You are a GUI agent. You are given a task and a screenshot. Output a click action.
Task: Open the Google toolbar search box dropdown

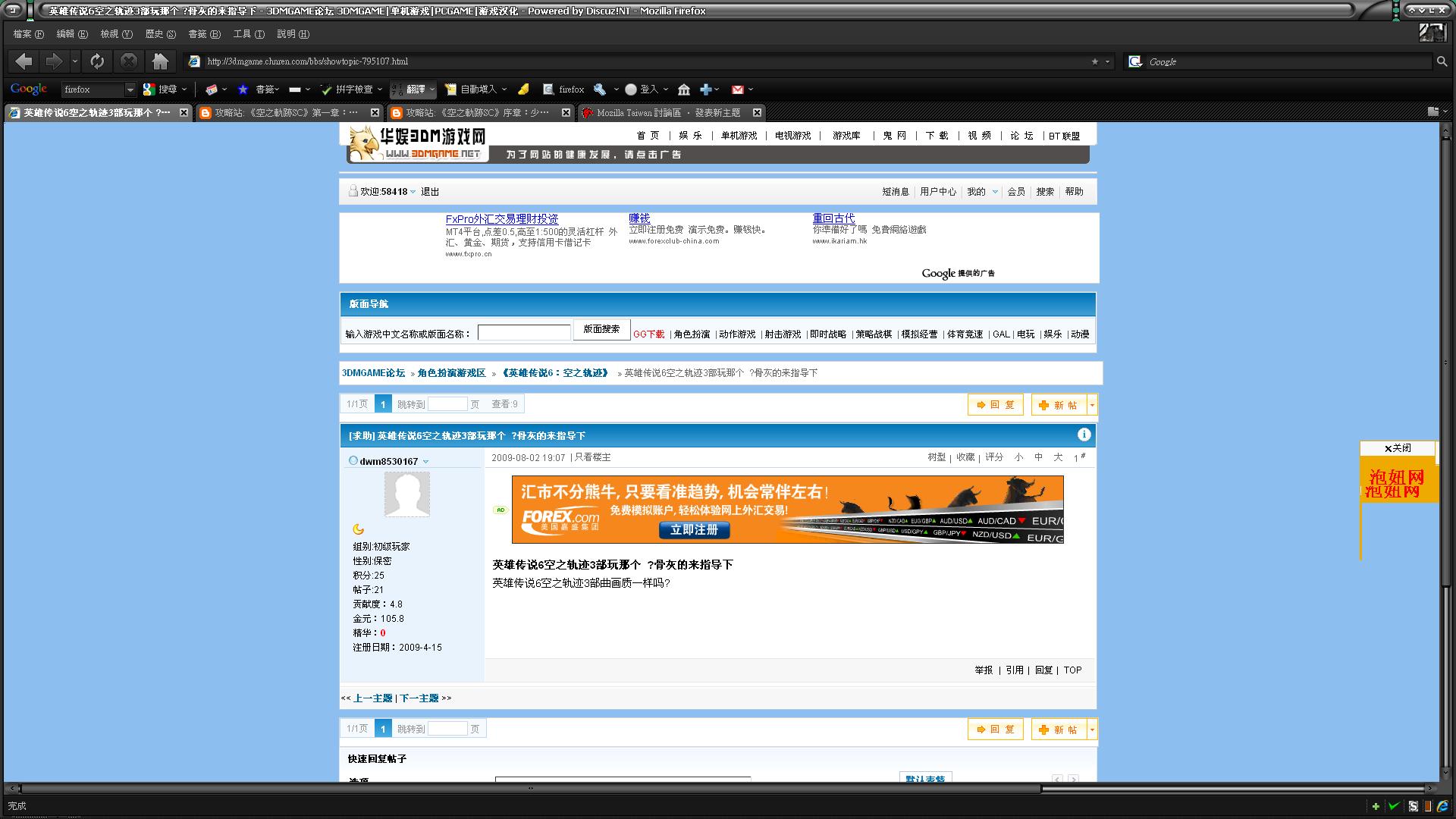(x=130, y=89)
